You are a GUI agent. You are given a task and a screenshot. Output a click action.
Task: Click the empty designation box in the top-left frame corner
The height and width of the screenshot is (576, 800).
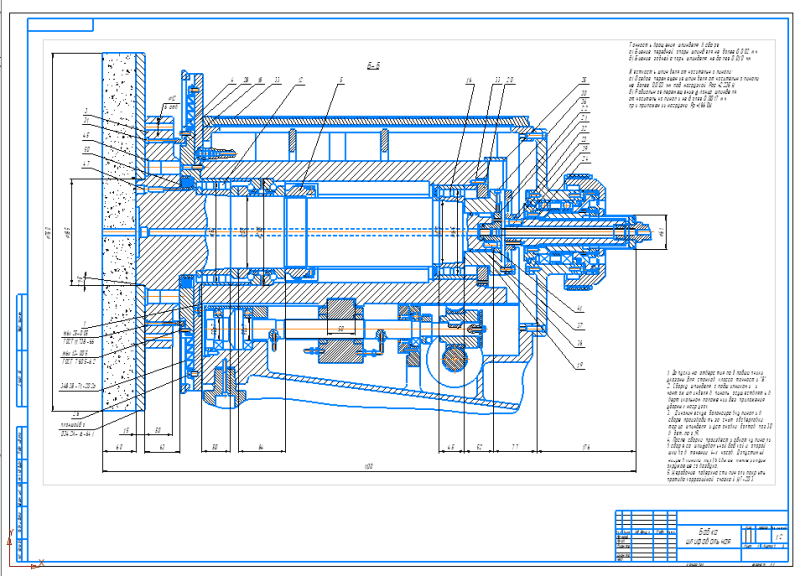tap(61, 25)
